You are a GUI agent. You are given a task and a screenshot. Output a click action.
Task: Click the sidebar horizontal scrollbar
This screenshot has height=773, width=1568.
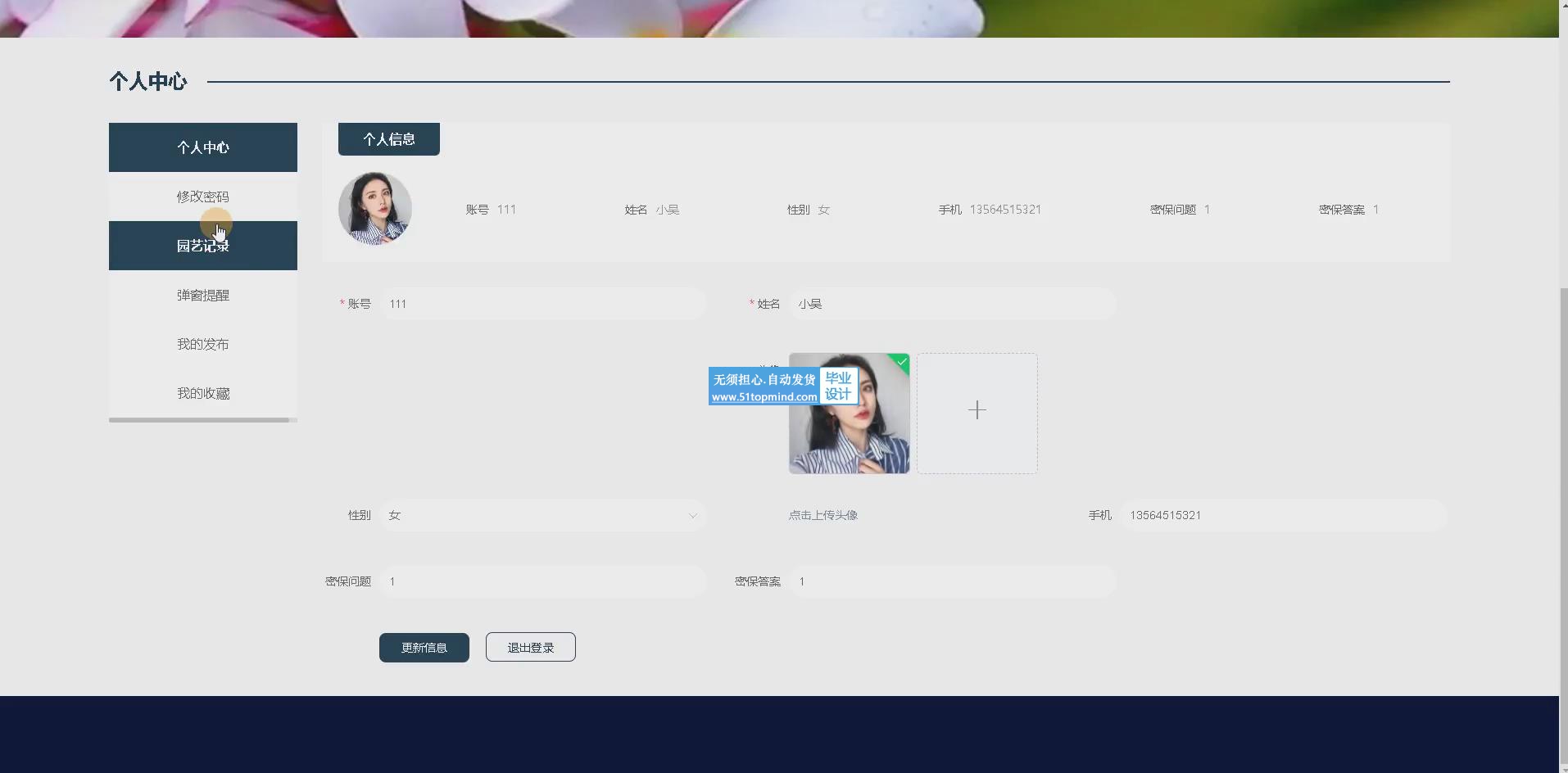(x=199, y=420)
